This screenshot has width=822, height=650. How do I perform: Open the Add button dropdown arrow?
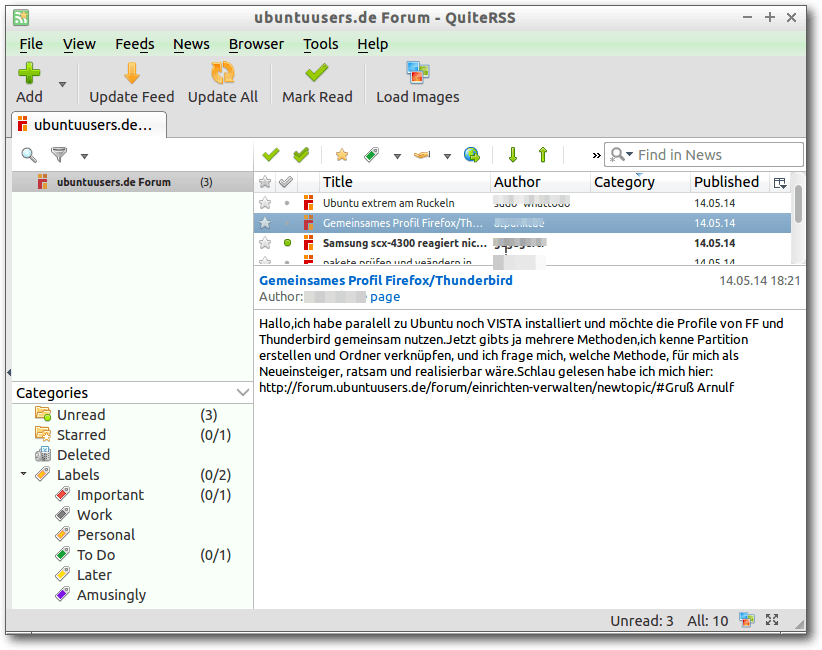click(62, 84)
